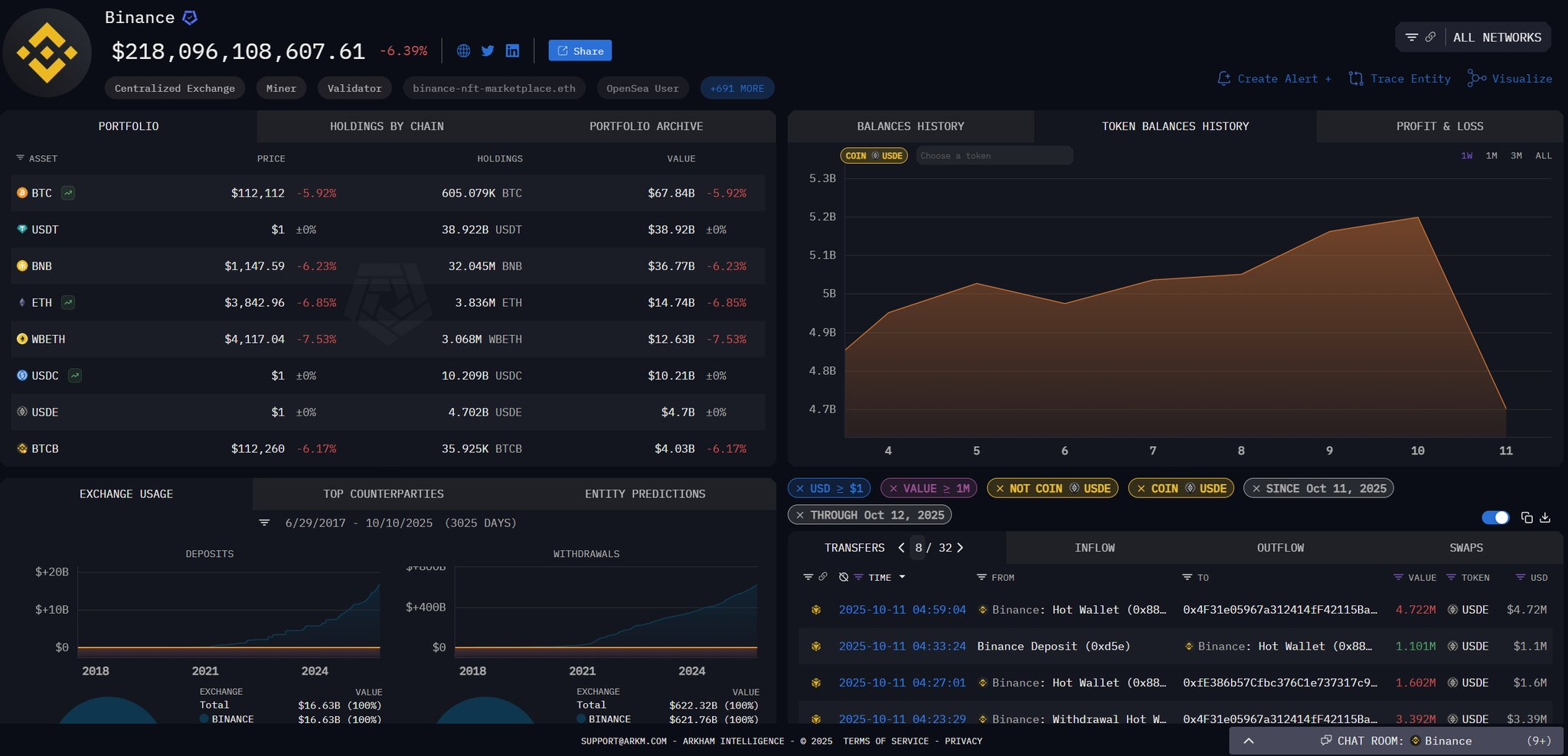Click the Choose a token field
1568x756 pixels.
point(994,156)
